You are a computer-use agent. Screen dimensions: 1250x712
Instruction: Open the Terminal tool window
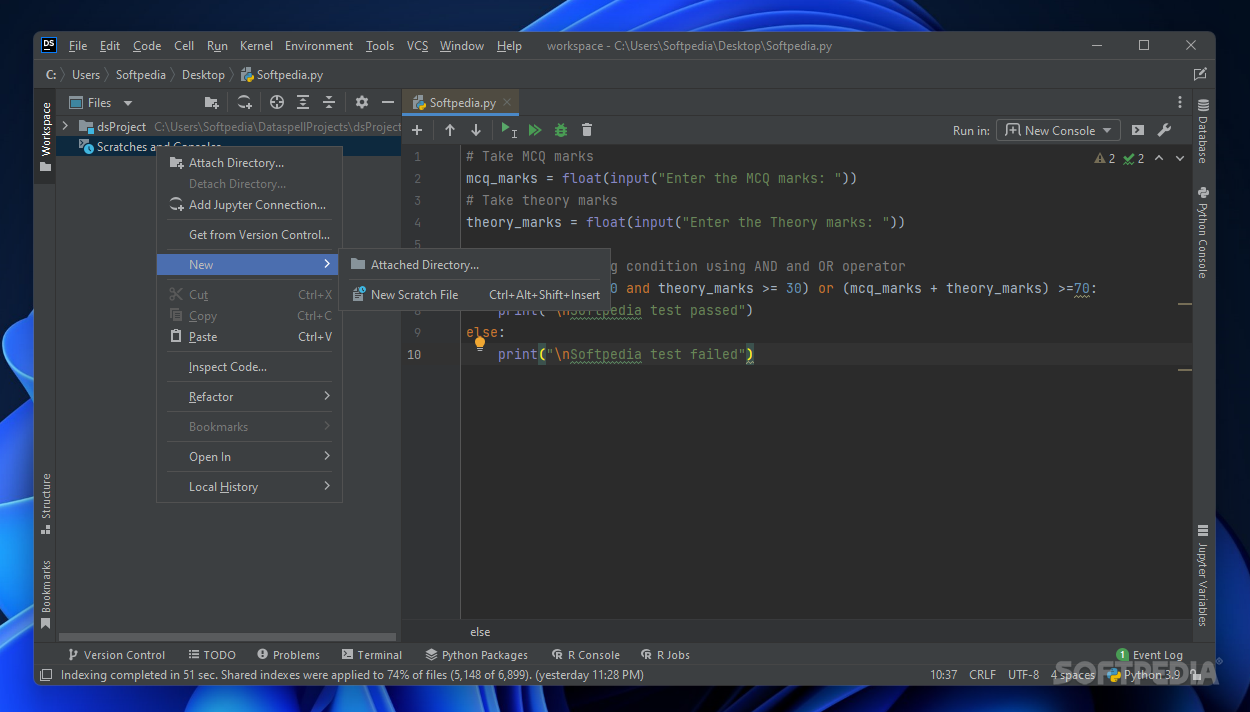click(x=372, y=655)
